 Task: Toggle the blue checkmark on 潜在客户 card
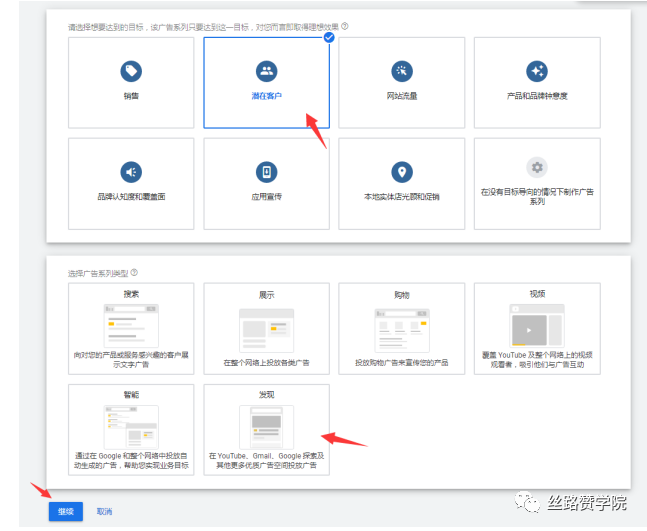pos(329,38)
